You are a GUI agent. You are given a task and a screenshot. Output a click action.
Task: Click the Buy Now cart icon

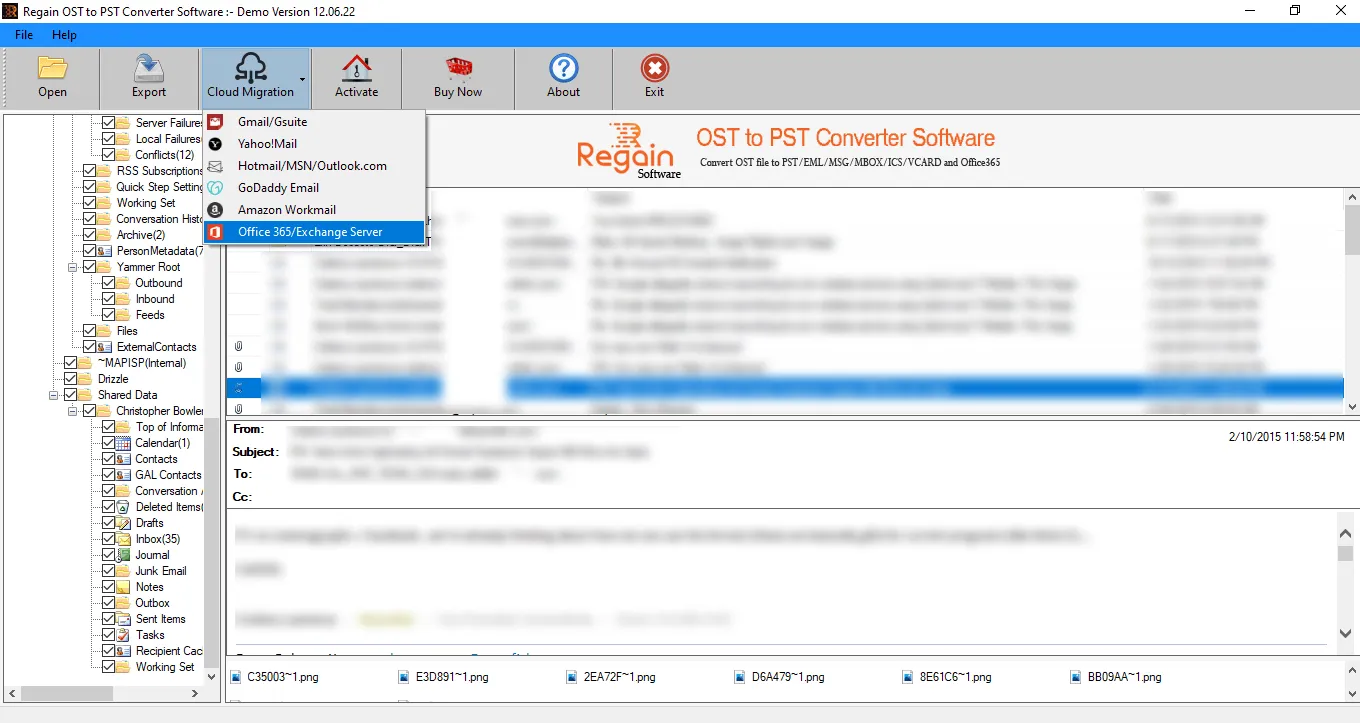[458, 68]
